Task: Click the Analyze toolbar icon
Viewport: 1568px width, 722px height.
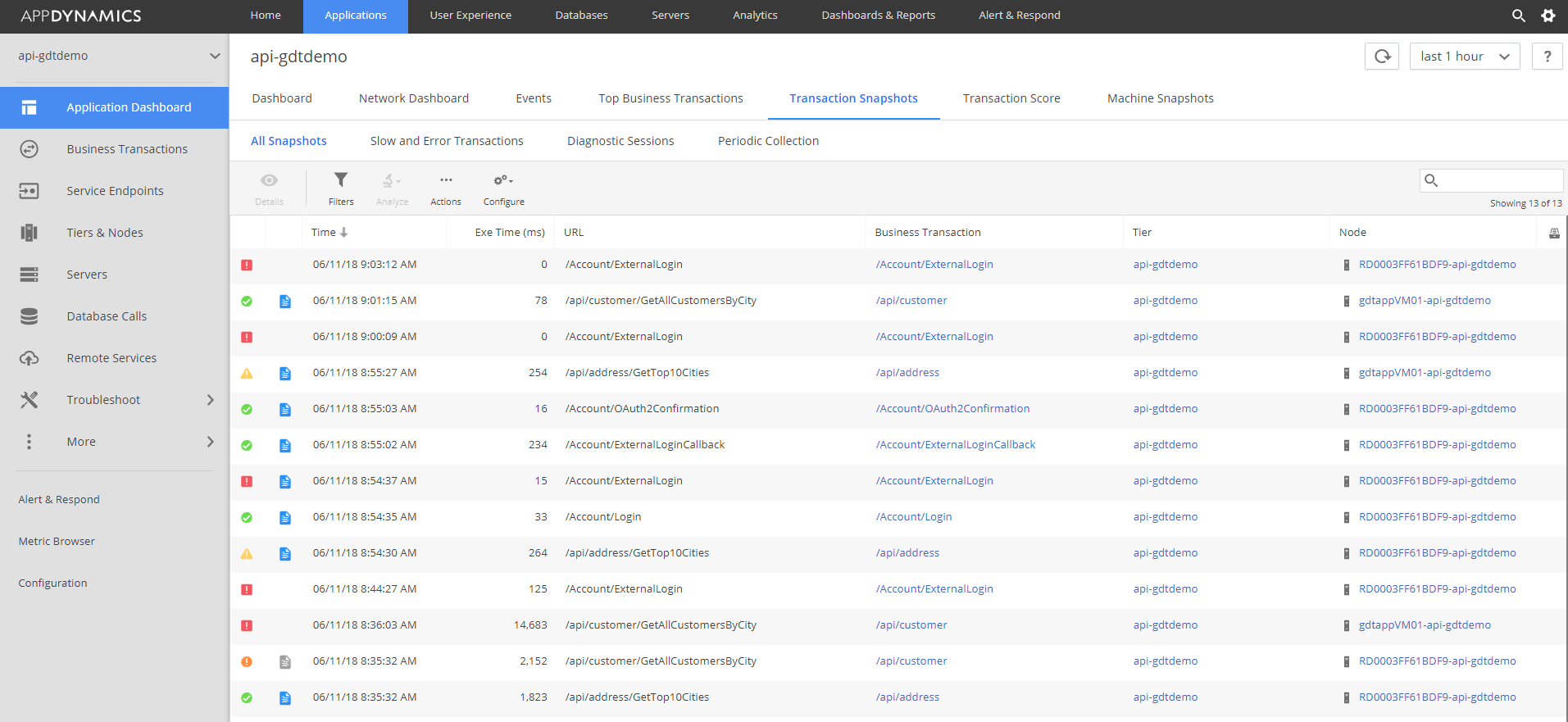Action: pyautogui.click(x=391, y=180)
